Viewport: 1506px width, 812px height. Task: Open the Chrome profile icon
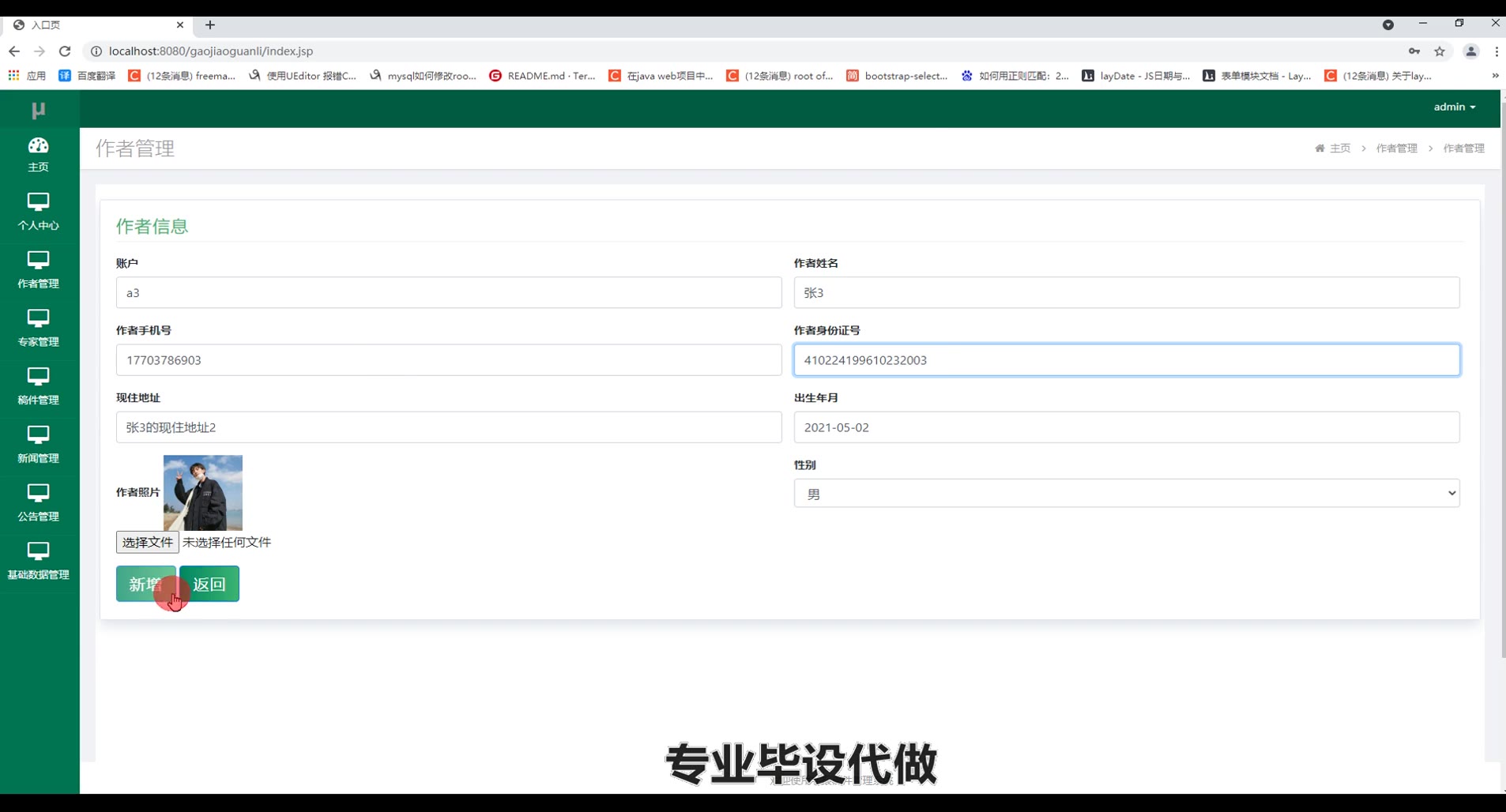[x=1470, y=51]
